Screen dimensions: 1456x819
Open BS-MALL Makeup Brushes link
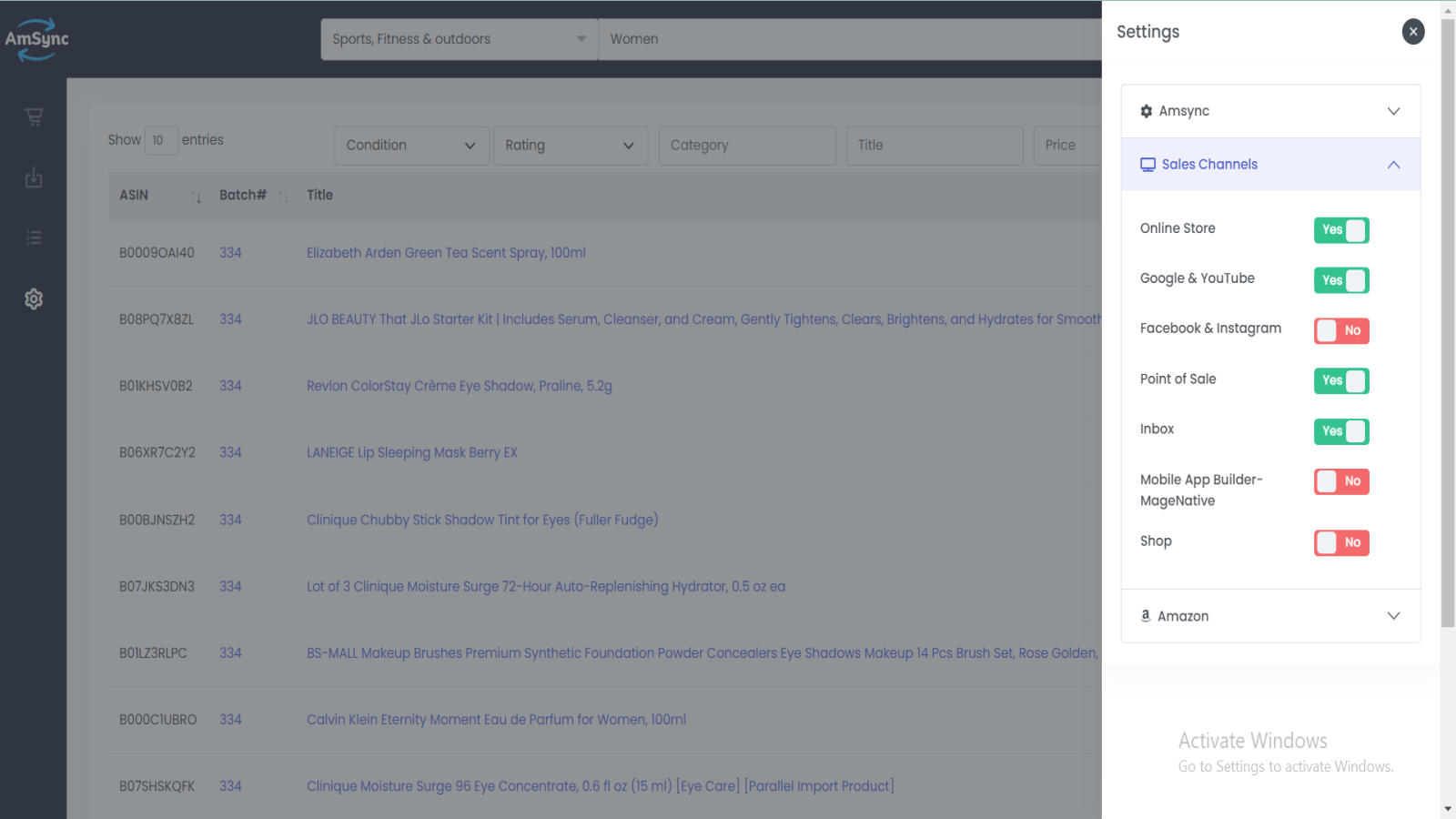[703, 653]
